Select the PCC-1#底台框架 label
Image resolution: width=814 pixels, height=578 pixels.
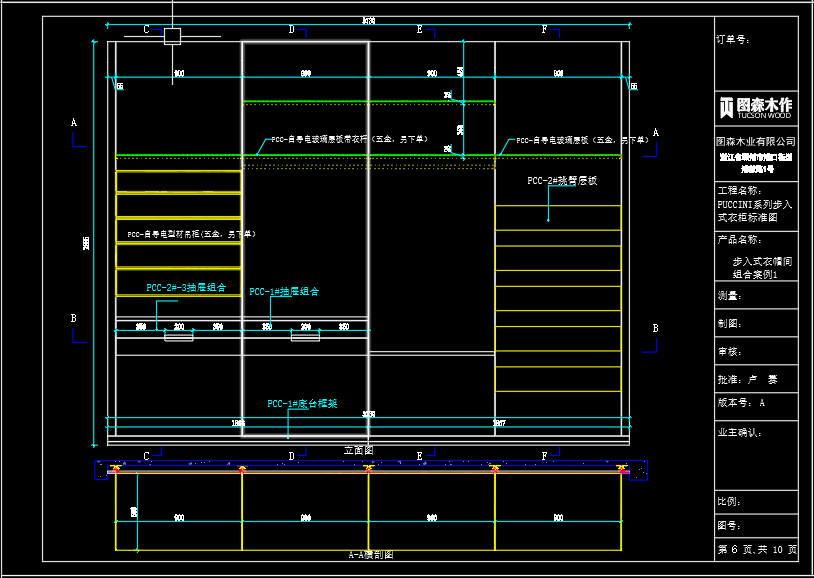coord(302,404)
